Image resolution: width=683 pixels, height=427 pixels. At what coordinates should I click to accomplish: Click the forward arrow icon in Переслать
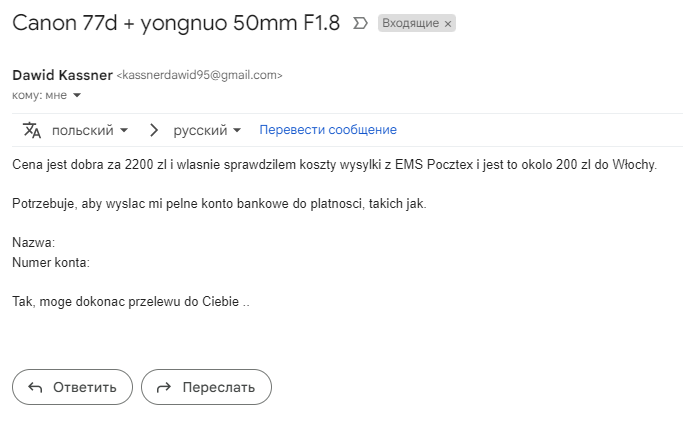point(164,387)
